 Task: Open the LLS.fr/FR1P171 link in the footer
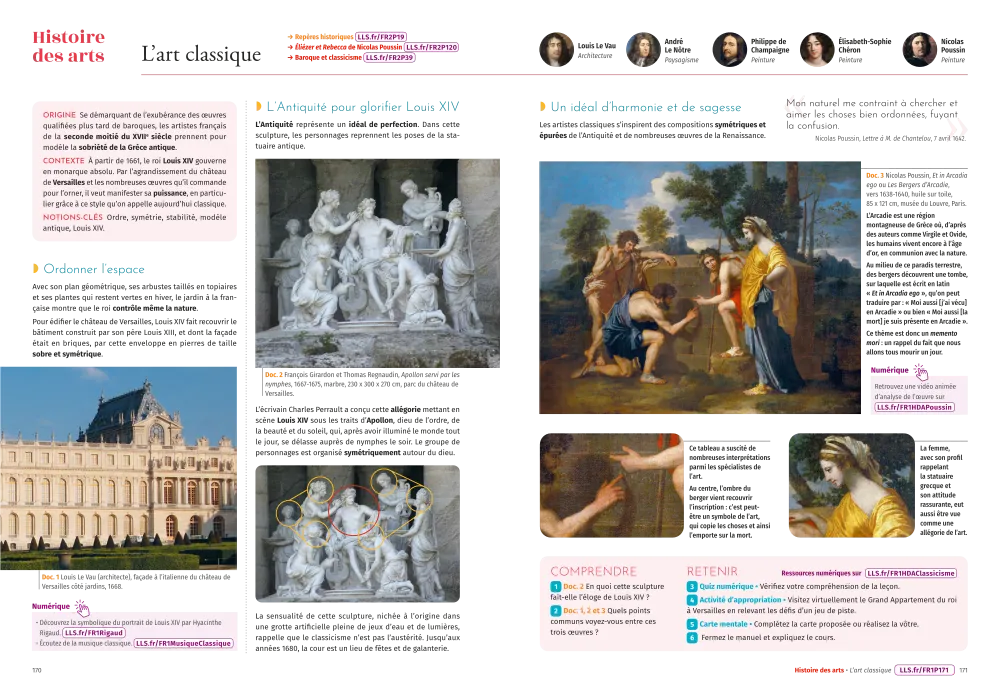click(x=927, y=670)
